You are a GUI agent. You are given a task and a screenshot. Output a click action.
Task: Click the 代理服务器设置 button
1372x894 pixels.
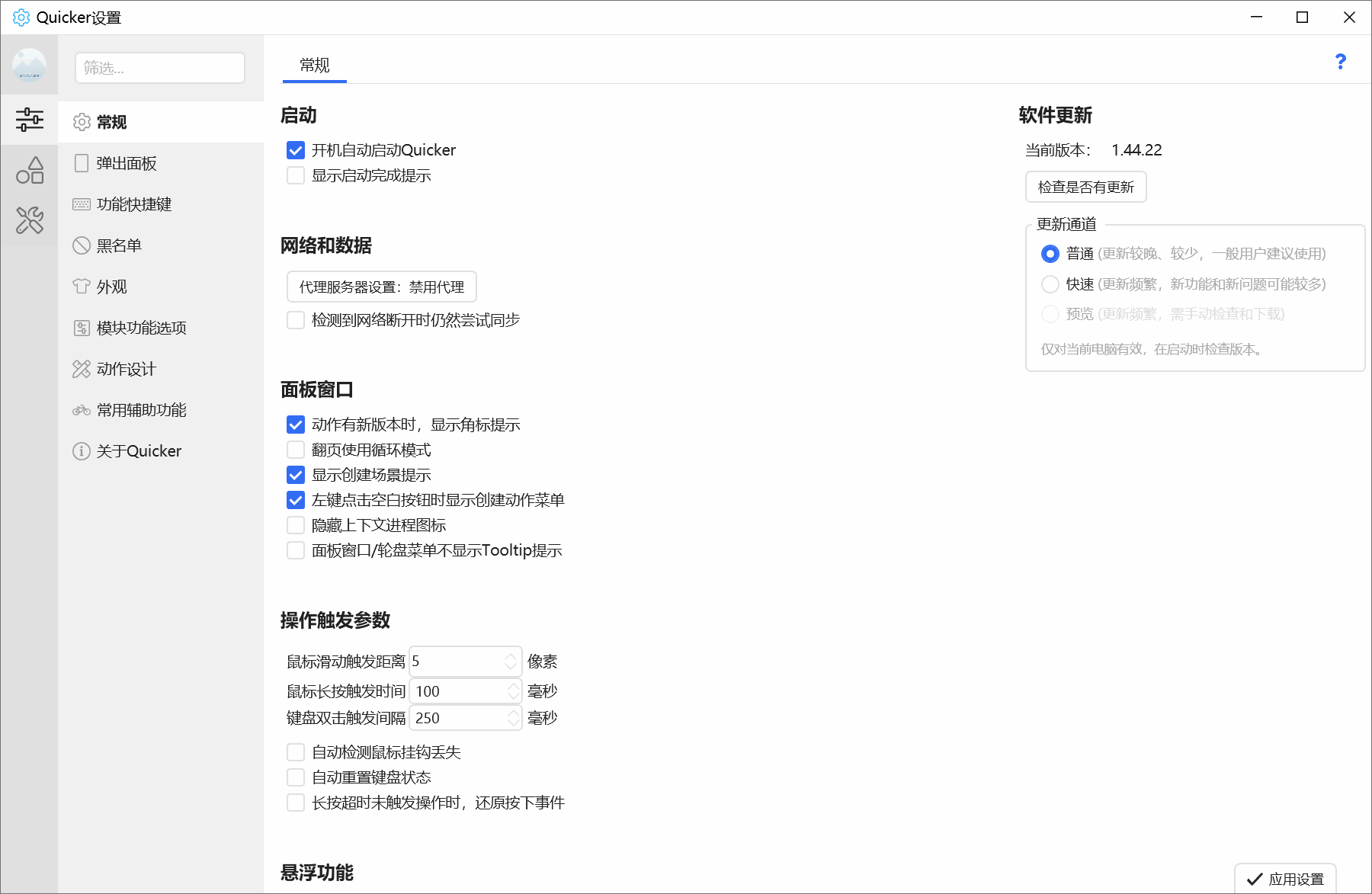coord(382,287)
